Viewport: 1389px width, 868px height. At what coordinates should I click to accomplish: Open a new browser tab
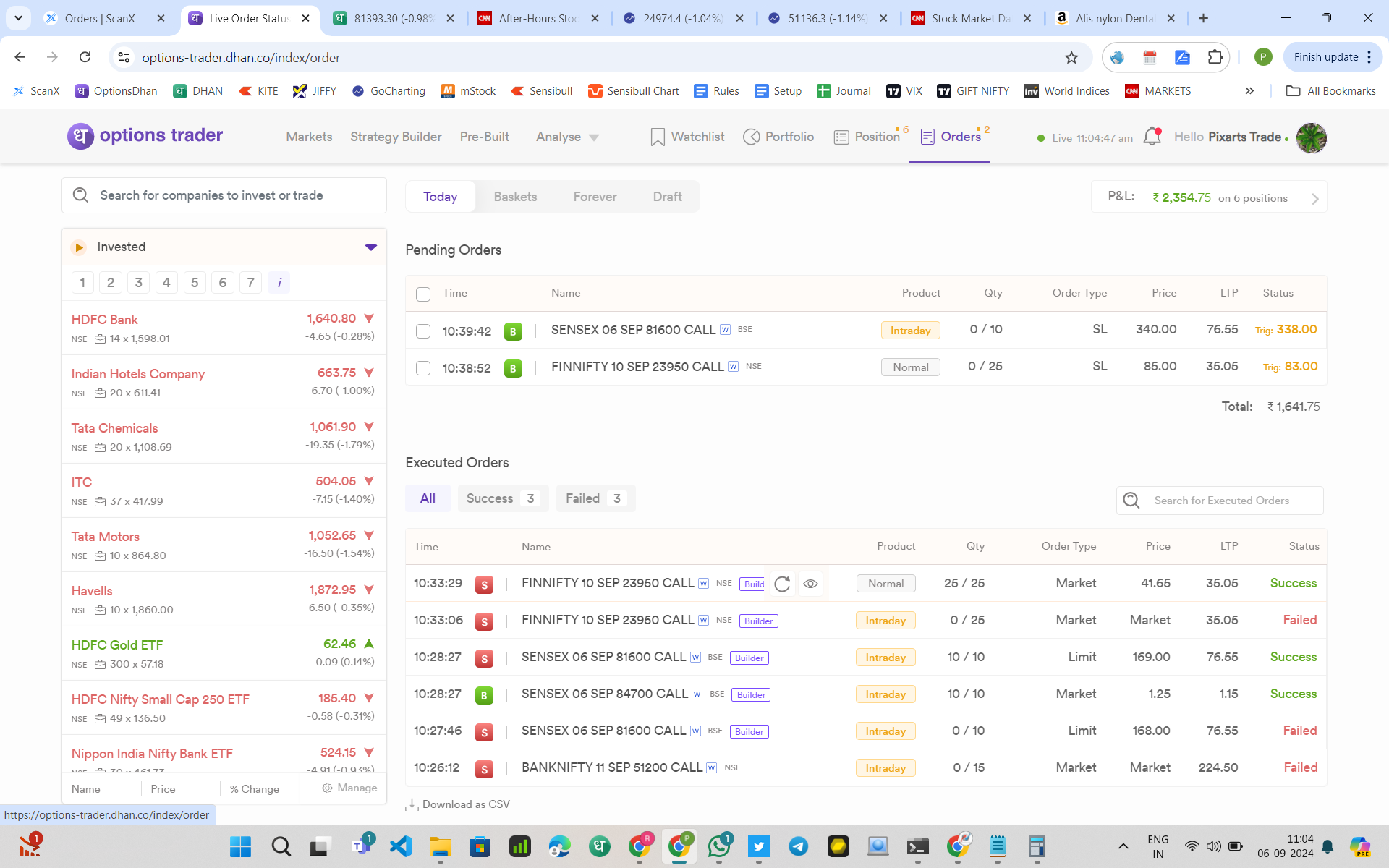click(1203, 18)
